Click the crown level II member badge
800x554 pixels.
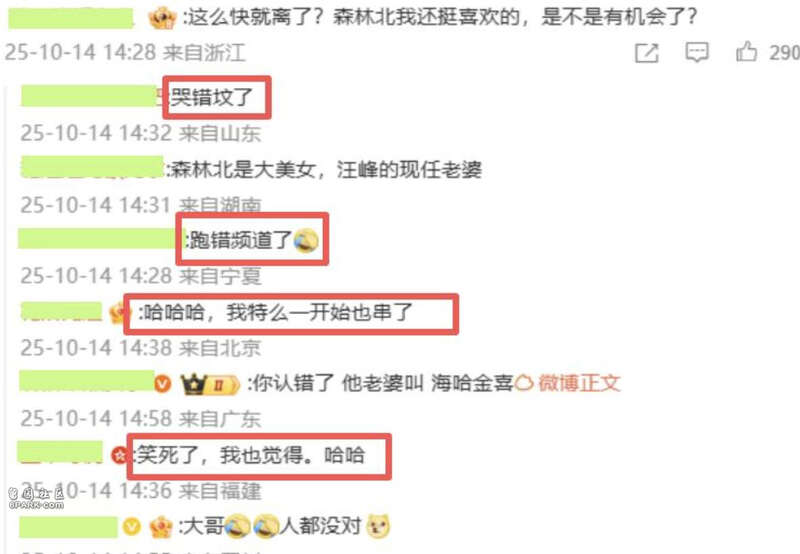point(210,384)
